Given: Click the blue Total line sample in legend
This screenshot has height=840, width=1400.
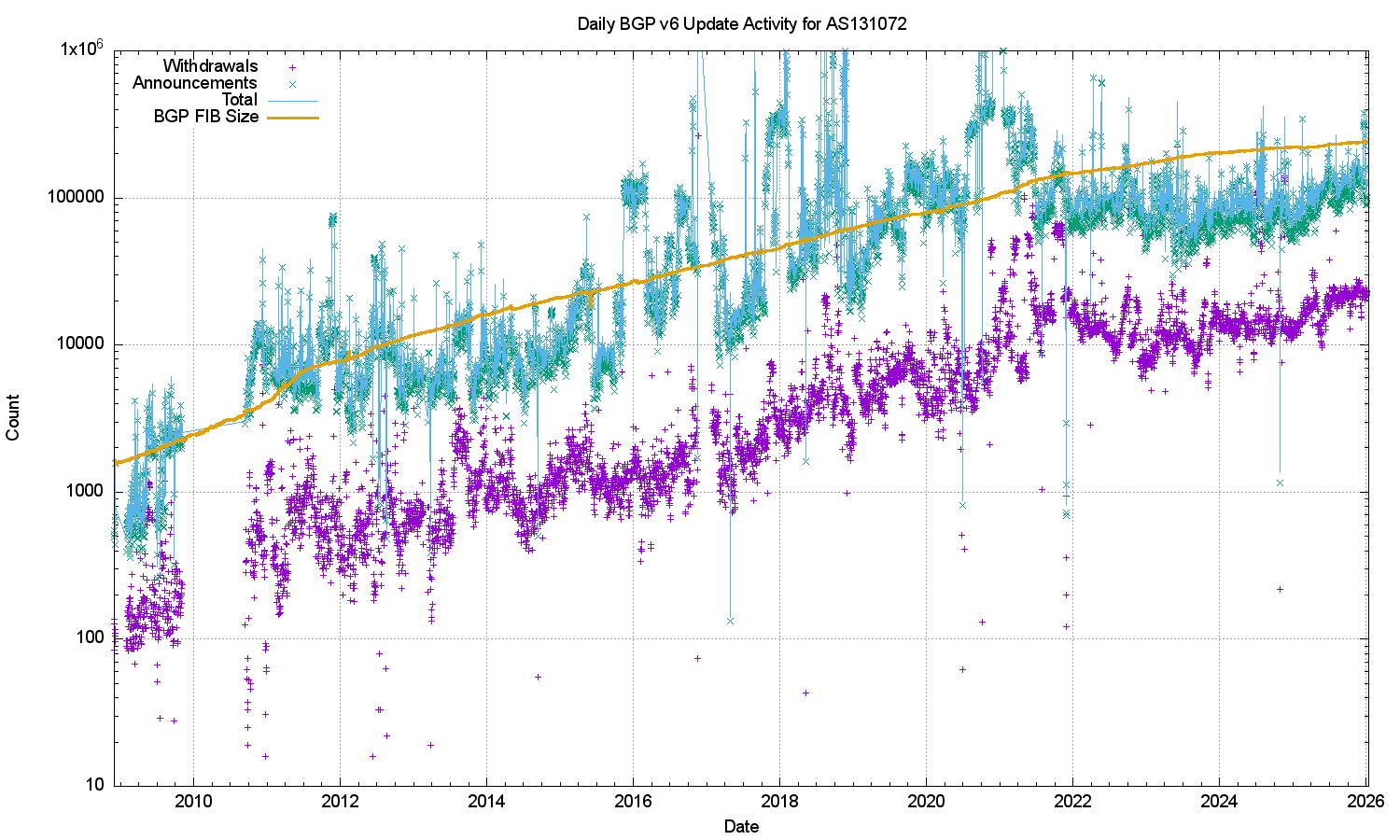Looking at the screenshot, I should [x=293, y=101].
